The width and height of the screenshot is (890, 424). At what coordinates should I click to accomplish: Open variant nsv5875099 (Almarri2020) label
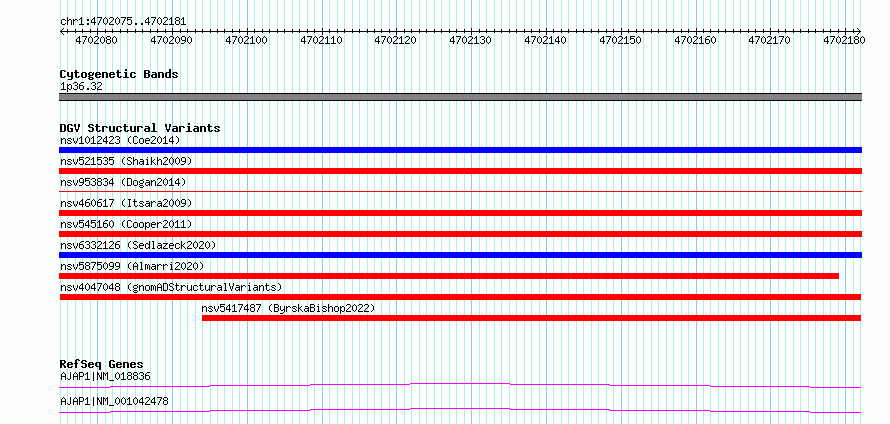132,266
